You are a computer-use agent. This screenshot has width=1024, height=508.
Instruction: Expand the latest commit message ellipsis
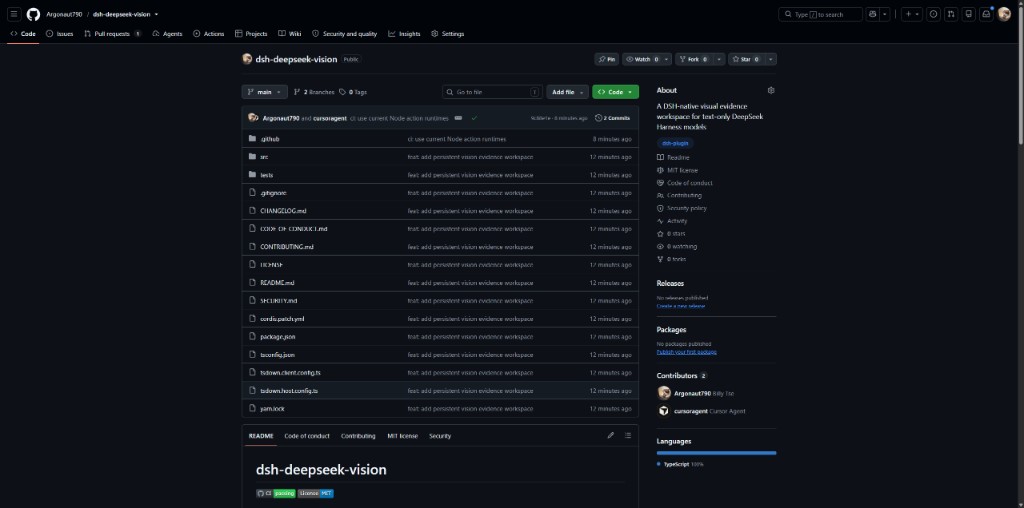point(458,118)
